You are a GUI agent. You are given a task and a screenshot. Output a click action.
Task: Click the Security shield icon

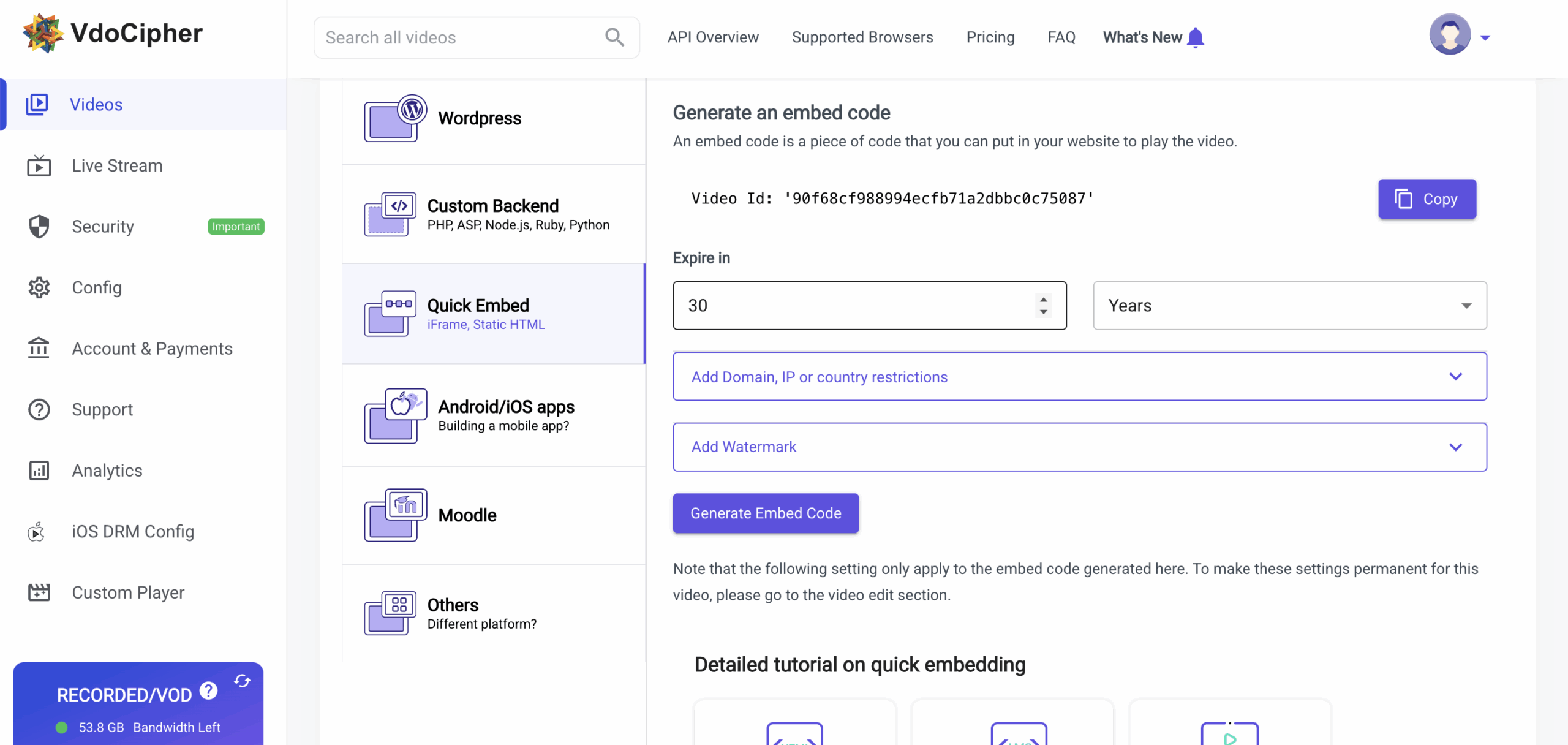[39, 226]
